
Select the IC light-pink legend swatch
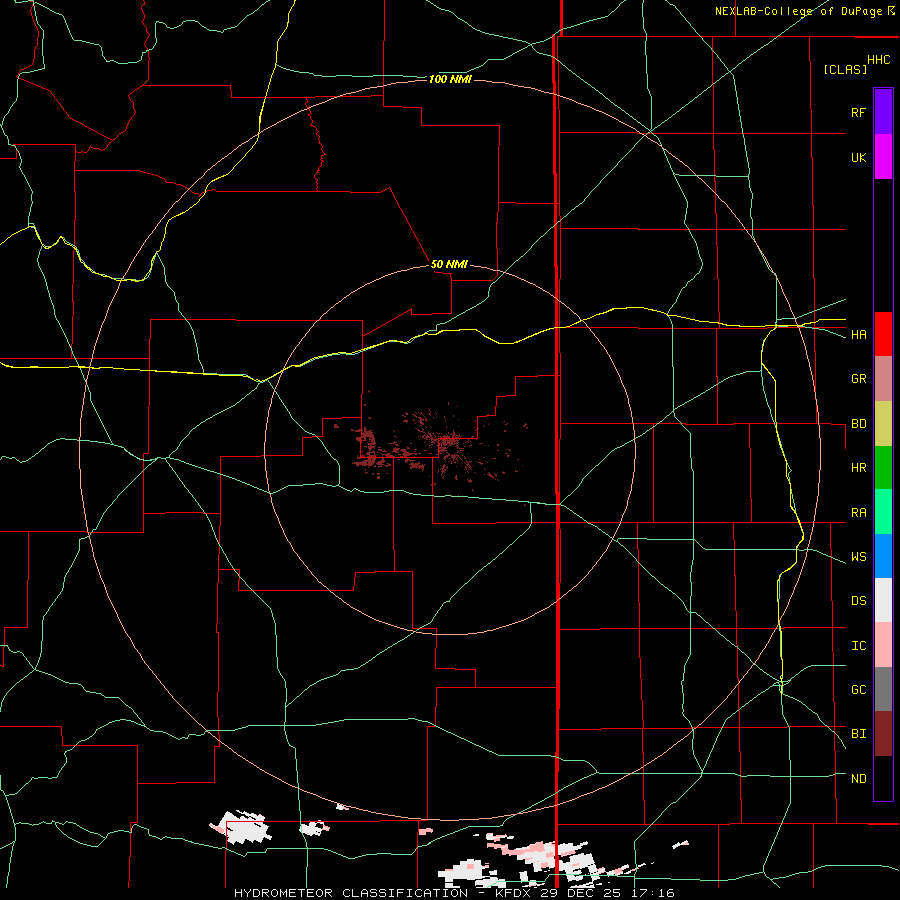click(883, 645)
